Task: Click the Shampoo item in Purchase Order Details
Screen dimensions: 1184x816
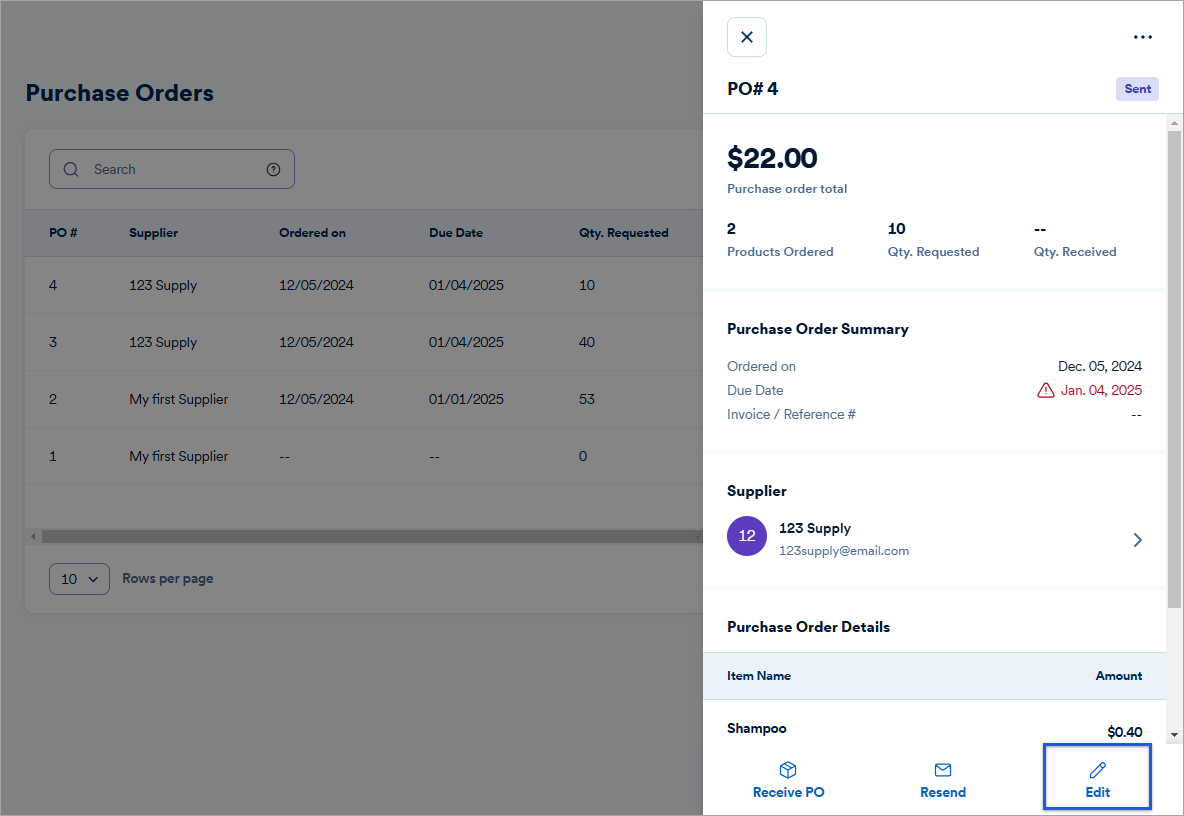Action: coord(756,728)
